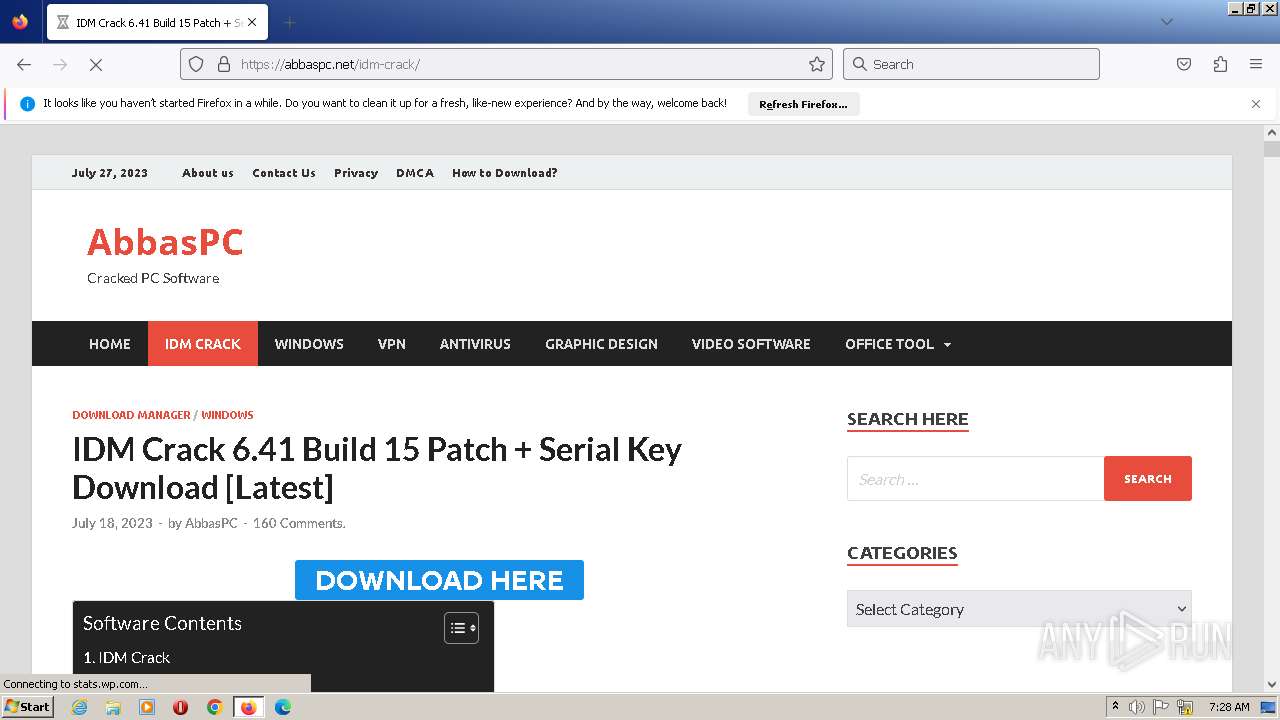Open GRAPHIC DESIGN navigation category
This screenshot has height=720, width=1280.
pyautogui.click(x=601, y=344)
